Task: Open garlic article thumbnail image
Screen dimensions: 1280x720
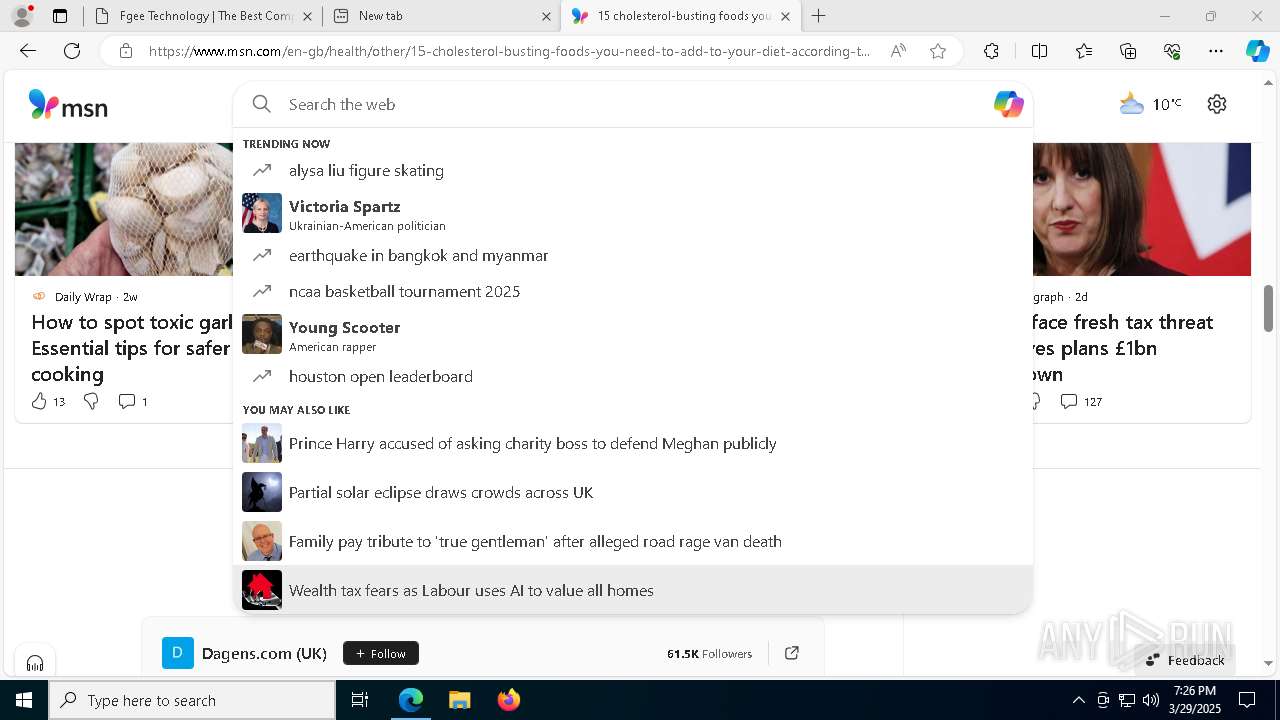Action: click(x=124, y=209)
